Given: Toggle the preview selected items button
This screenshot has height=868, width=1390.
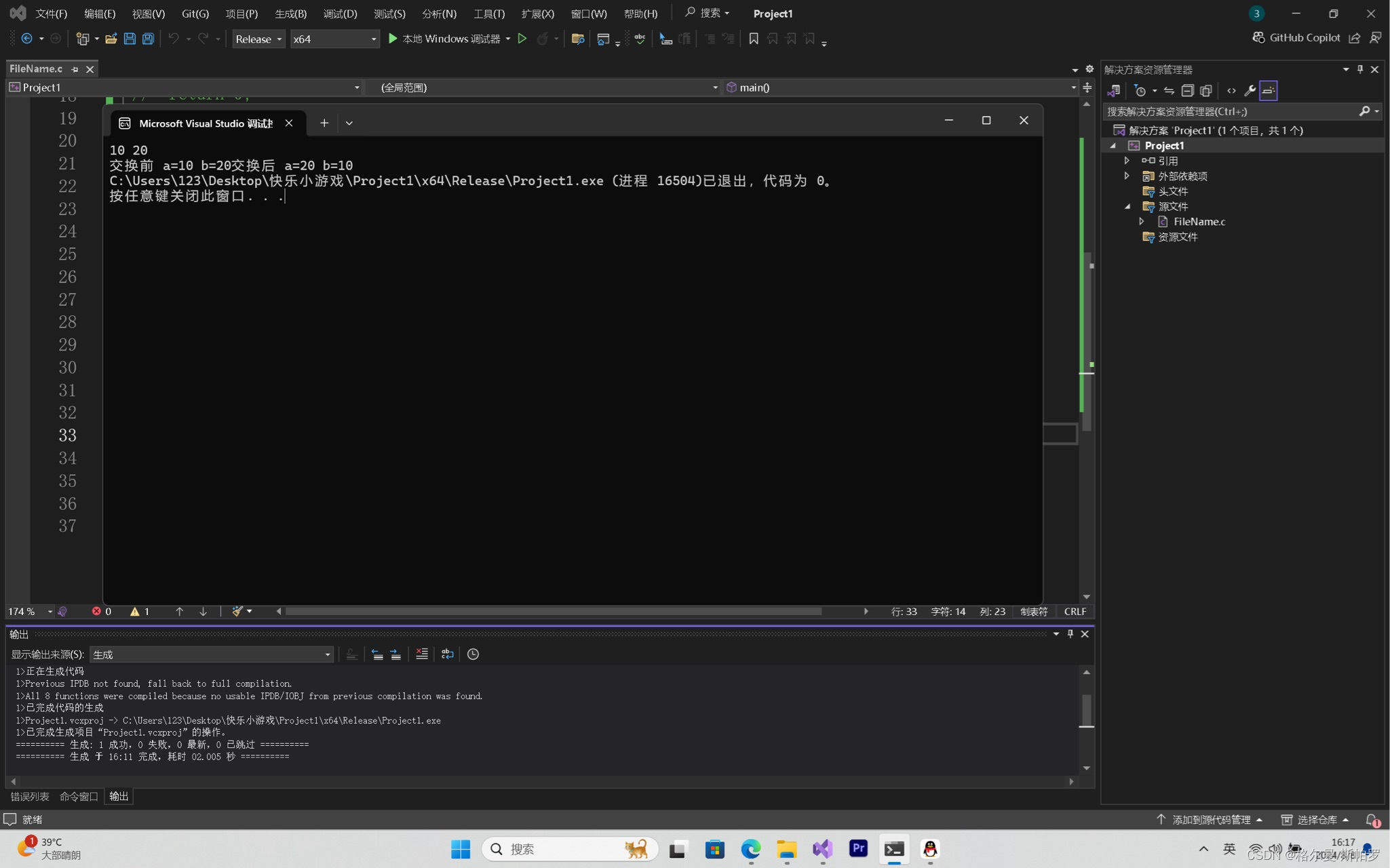Looking at the screenshot, I should point(1269,91).
